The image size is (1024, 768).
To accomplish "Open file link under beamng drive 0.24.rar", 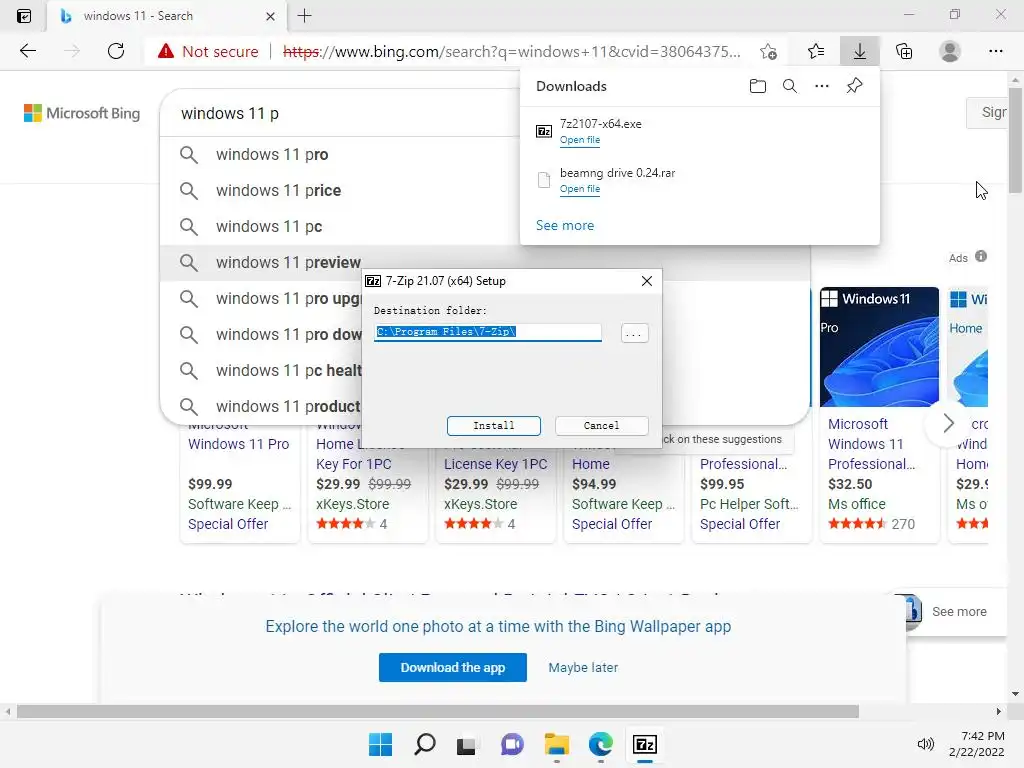I will [579, 189].
